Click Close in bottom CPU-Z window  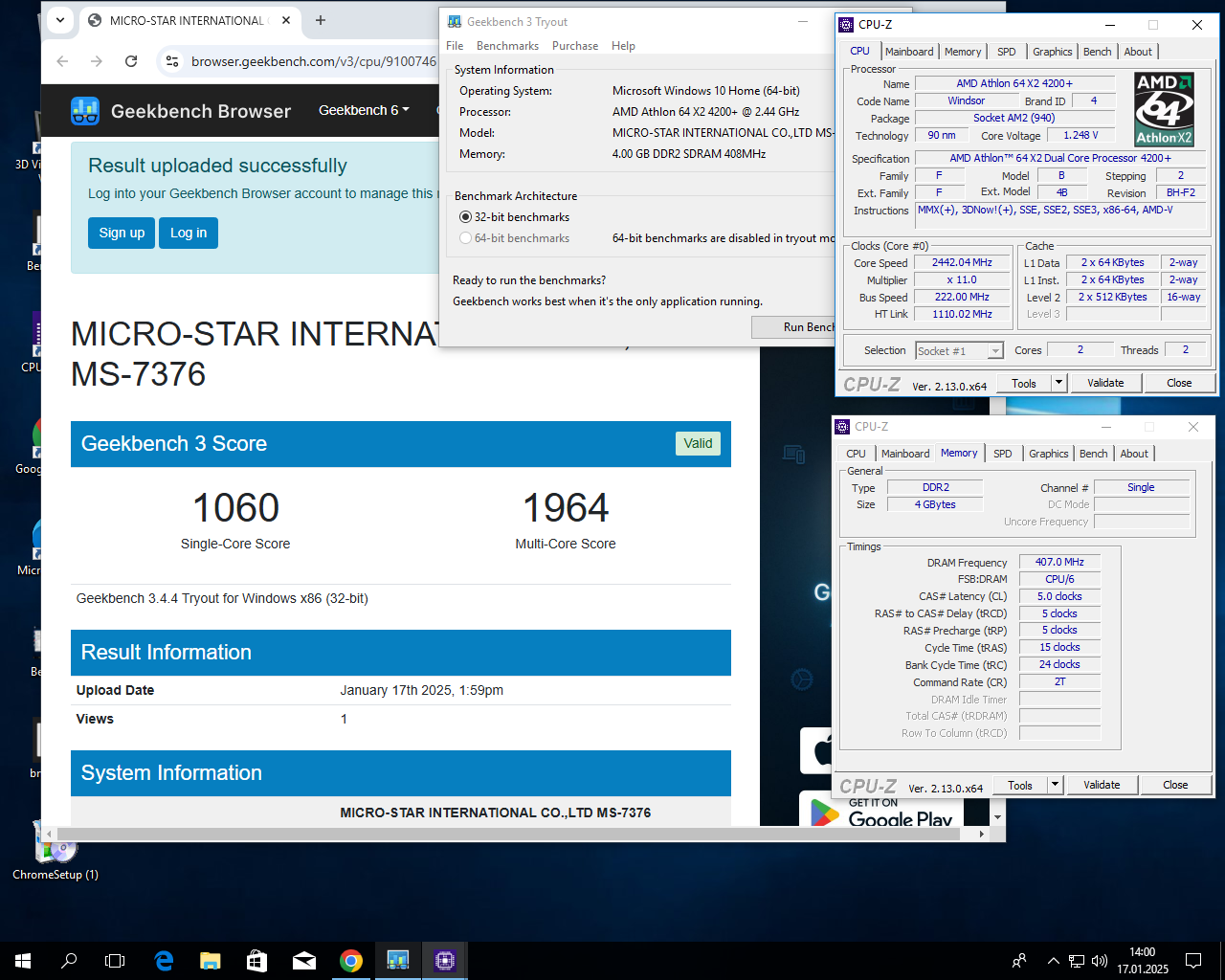coord(1175,785)
